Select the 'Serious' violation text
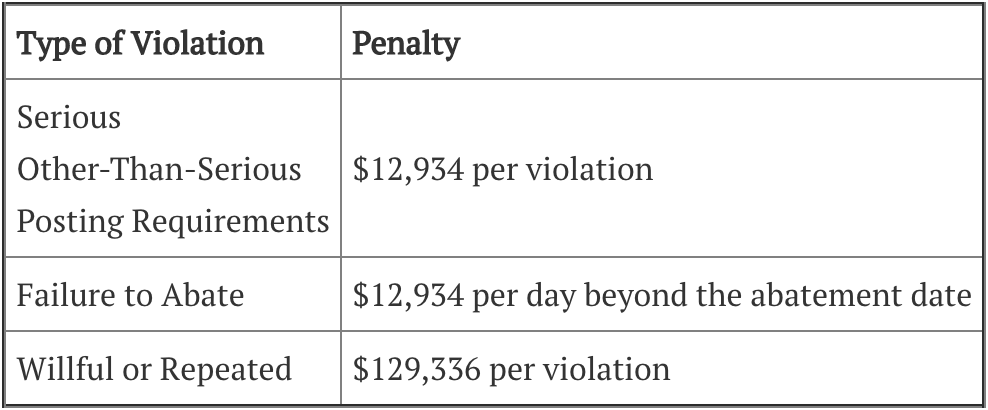Viewport: 988px width, 410px height. point(69,117)
